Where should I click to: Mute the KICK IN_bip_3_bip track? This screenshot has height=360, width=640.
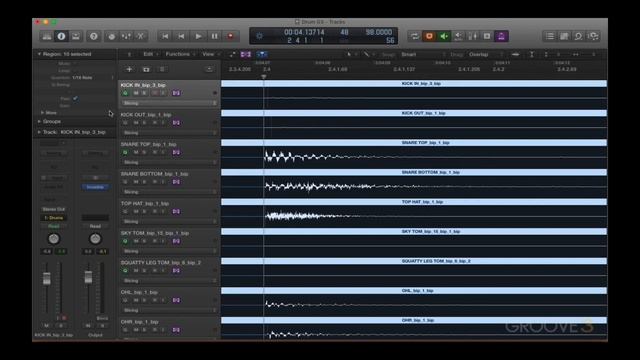click(136, 93)
